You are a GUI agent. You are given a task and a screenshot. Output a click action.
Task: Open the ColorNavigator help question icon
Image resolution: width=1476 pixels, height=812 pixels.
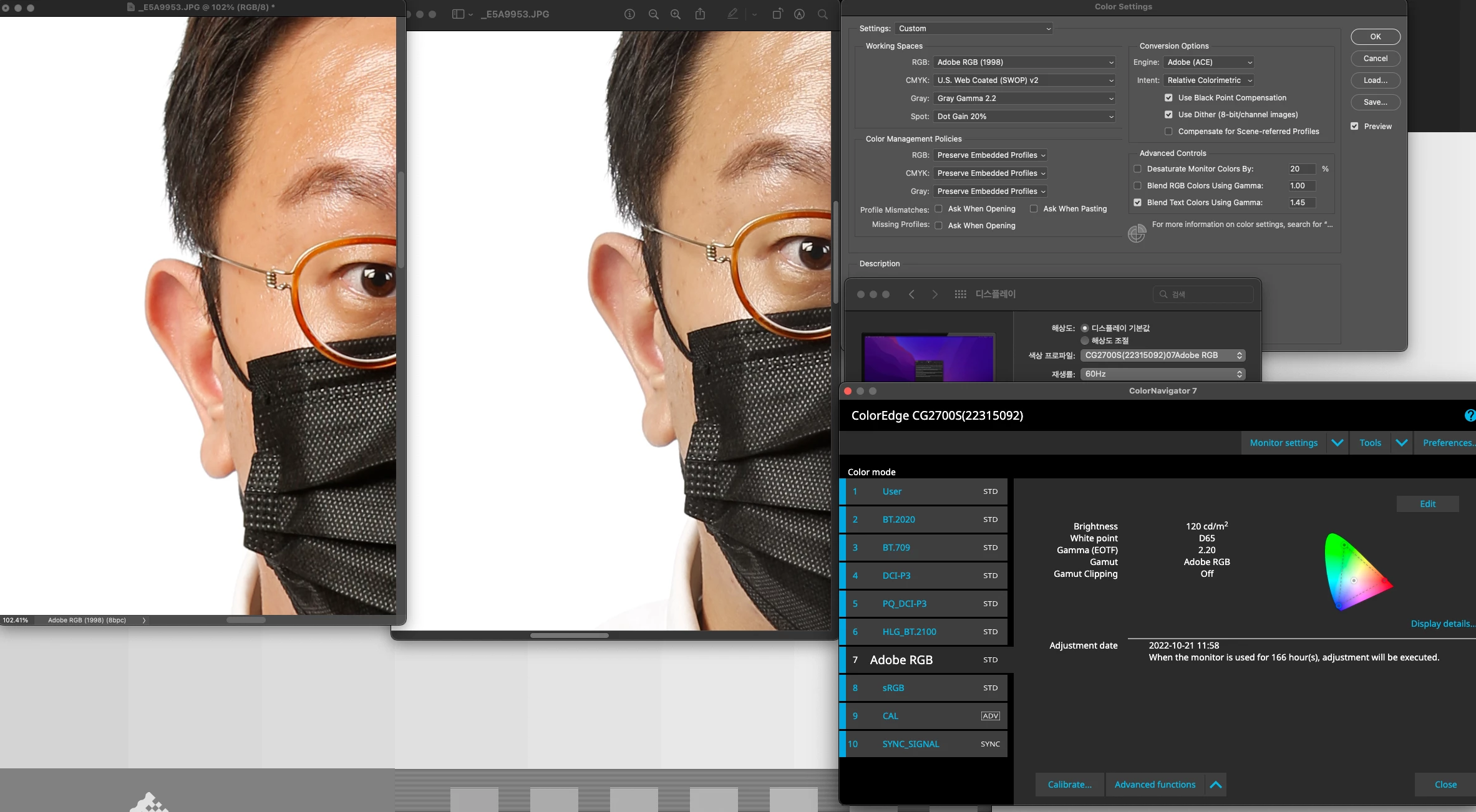(x=1470, y=415)
